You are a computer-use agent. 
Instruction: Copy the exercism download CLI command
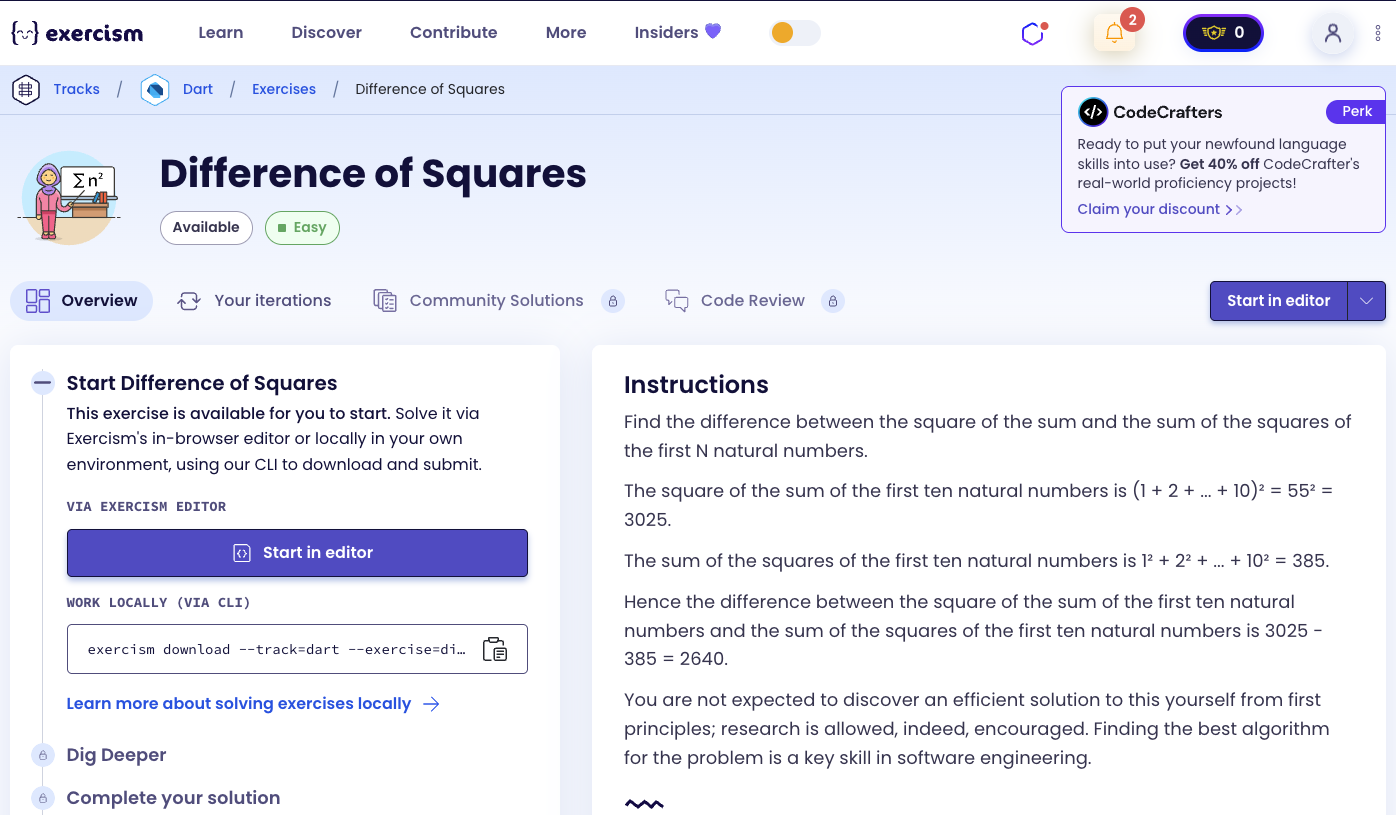(x=496, y=649)
